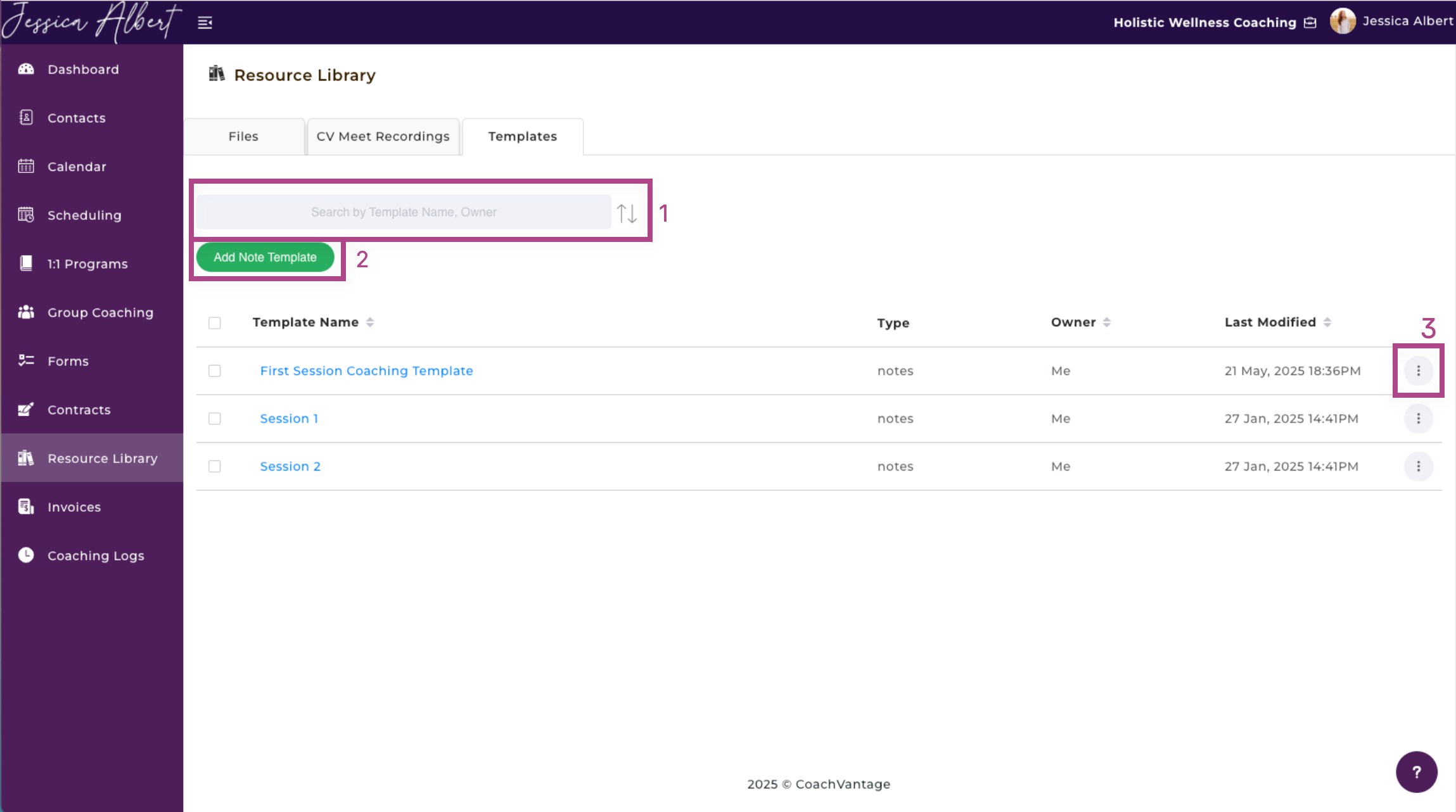The image size is (1456, 812).
Task: Open three-dot menu for Session 1 row
Action: pyautogui.click(x=1418, y=418)
